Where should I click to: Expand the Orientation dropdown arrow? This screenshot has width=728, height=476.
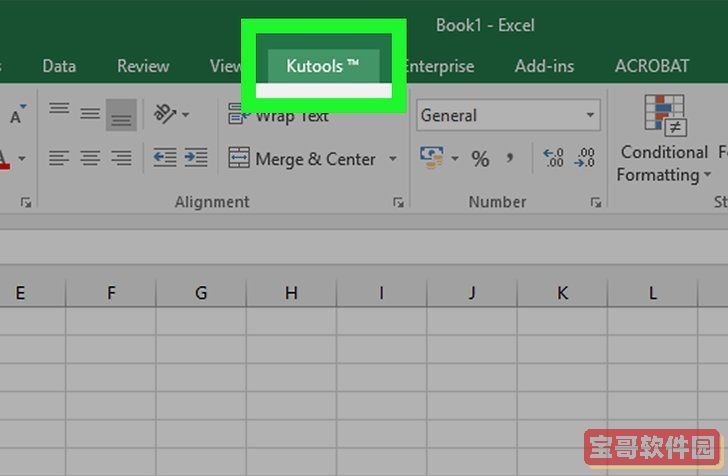[186, 114]
